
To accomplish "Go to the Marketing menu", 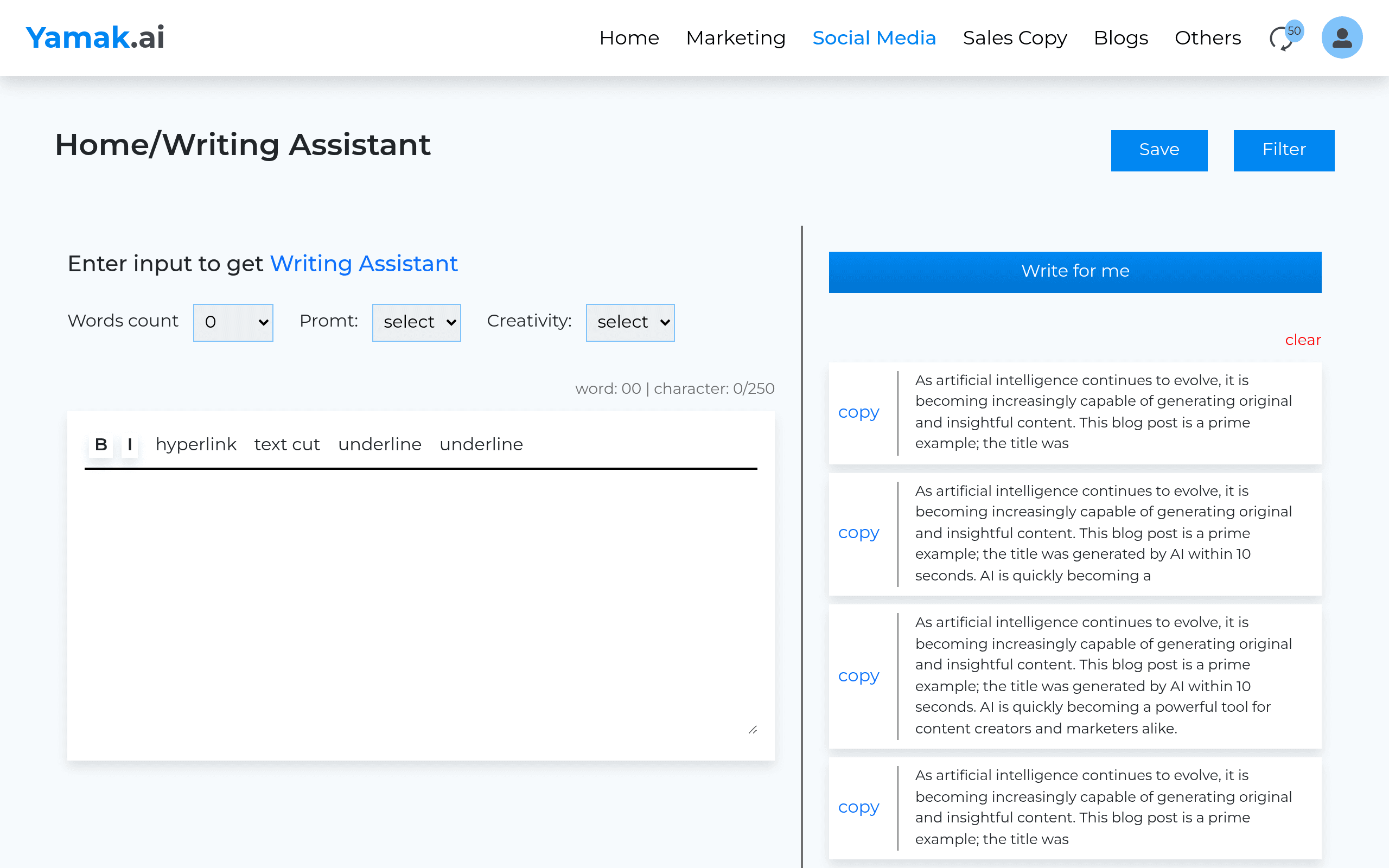I will pyautogui.click(x=736, y=38).
